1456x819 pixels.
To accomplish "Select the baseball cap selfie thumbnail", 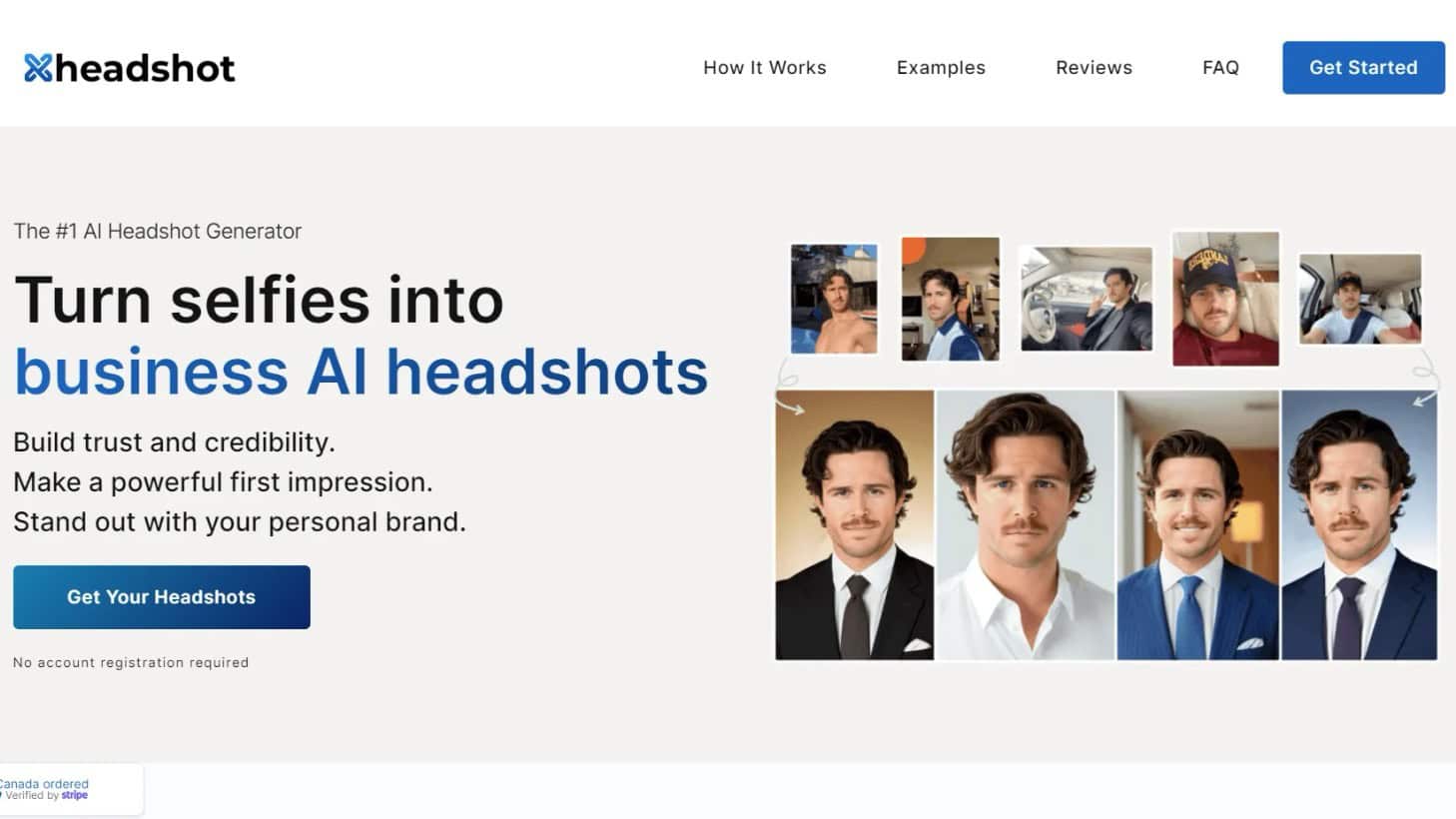I will [1224, 297].
